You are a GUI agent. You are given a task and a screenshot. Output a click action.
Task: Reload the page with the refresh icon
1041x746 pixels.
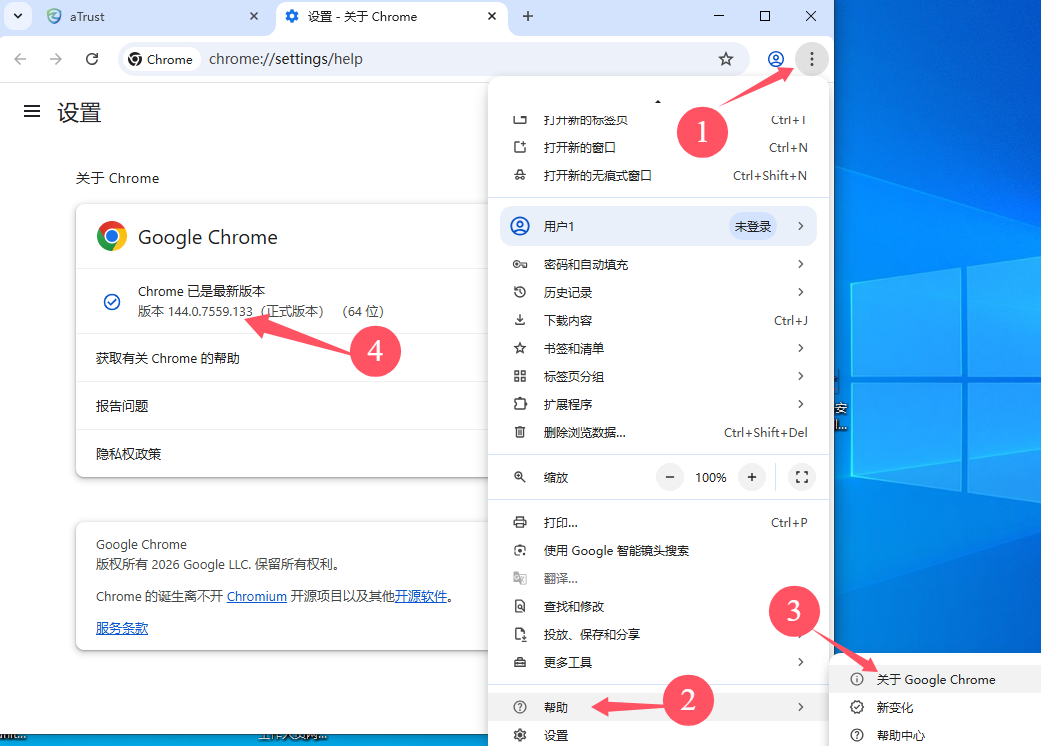92,59
